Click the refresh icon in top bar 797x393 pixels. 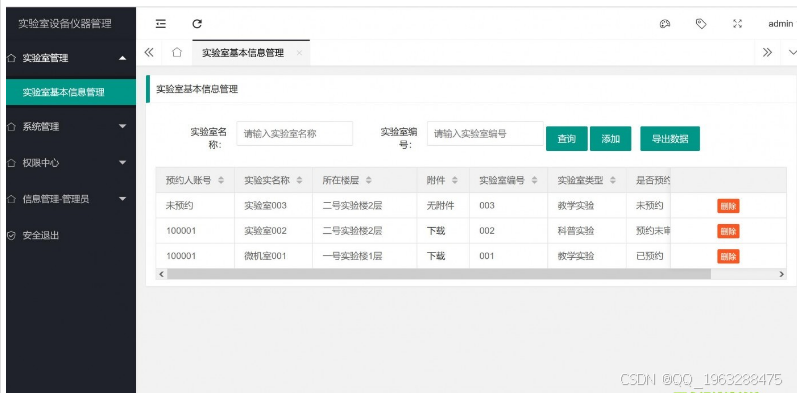[197, 23]
